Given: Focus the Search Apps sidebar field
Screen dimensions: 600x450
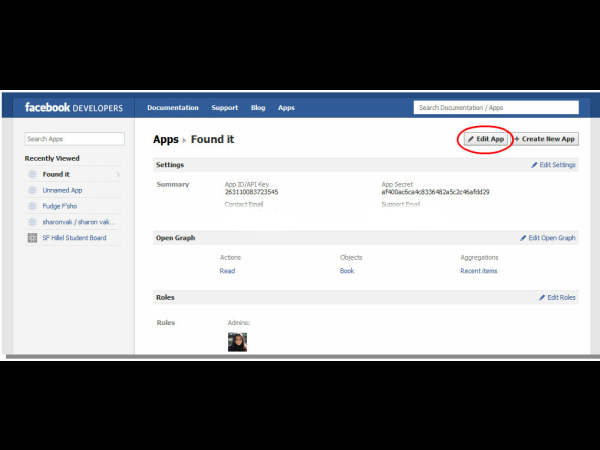Looking at the screenshot, I should [x=74, y=139].
